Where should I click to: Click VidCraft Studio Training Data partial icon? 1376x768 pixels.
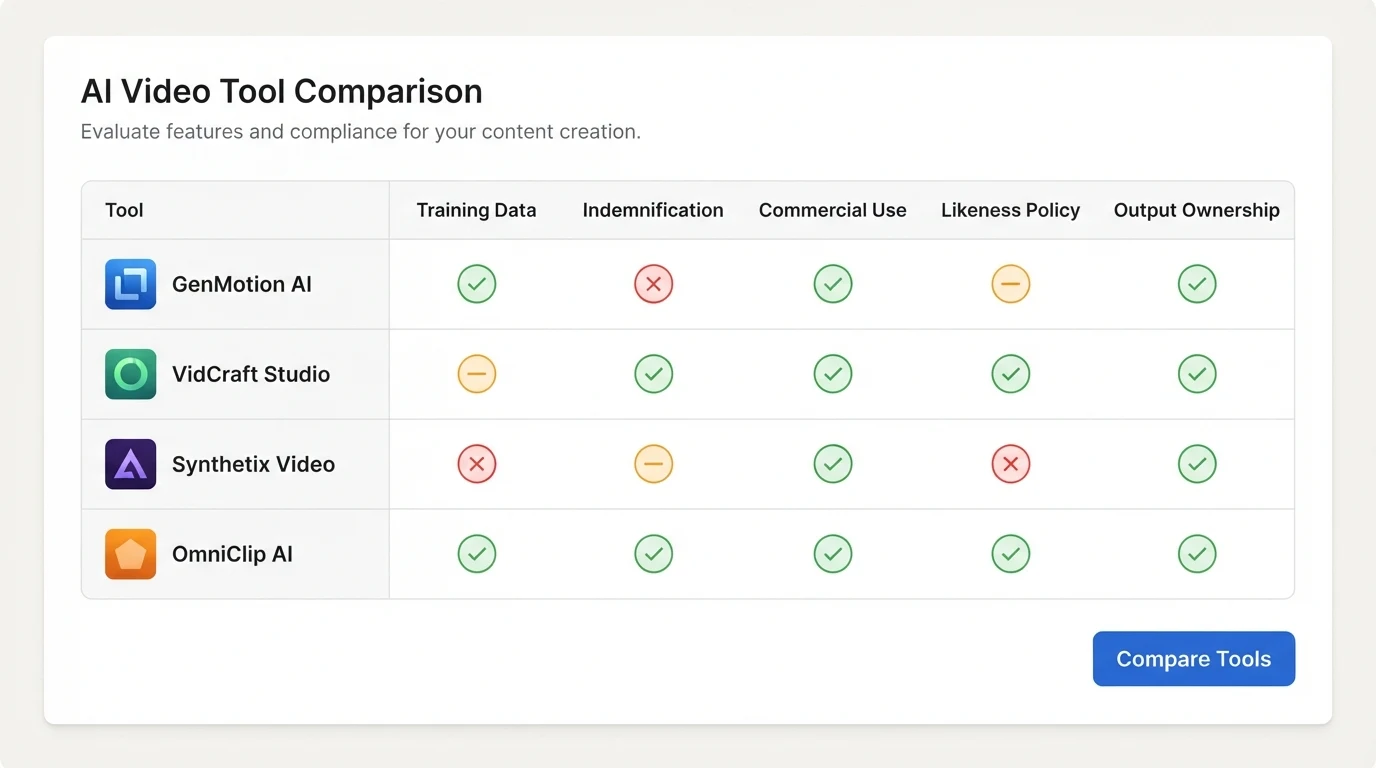point(477,374)
